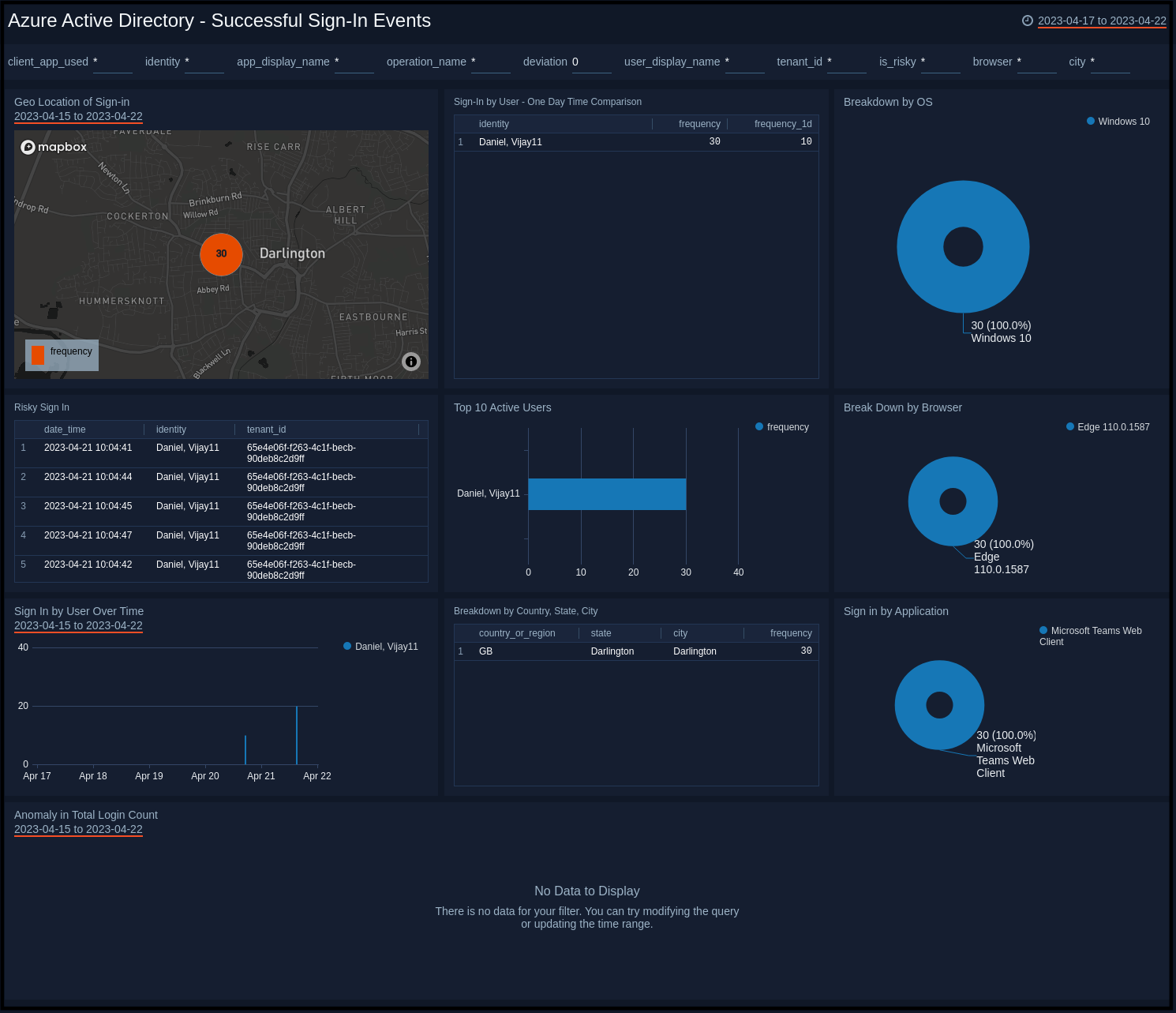Toggle the Windows 10 legend dot
The height and width of the screenshot is (1013, 1176).
click(1091, 122)
